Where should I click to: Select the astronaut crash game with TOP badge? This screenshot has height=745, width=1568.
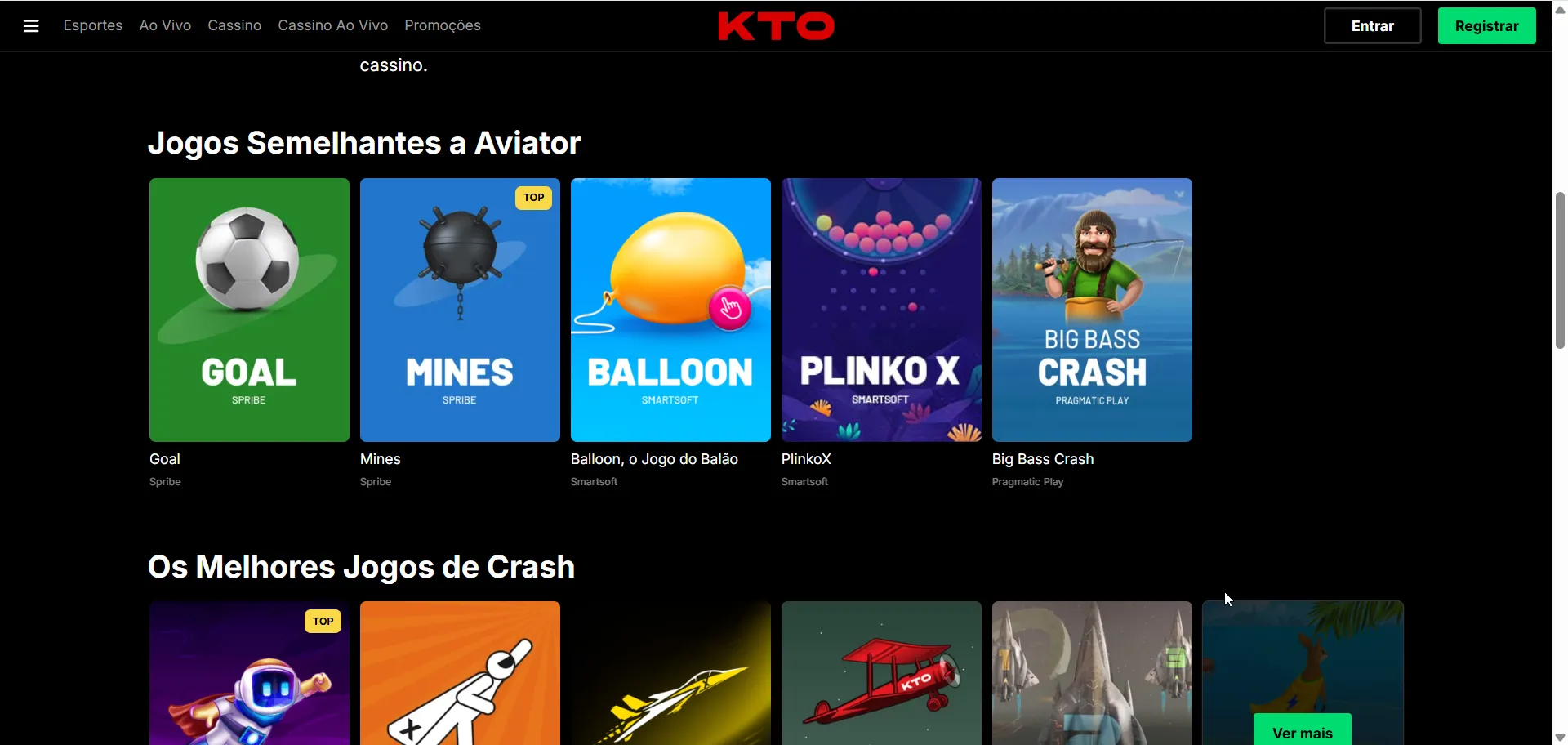249,673
